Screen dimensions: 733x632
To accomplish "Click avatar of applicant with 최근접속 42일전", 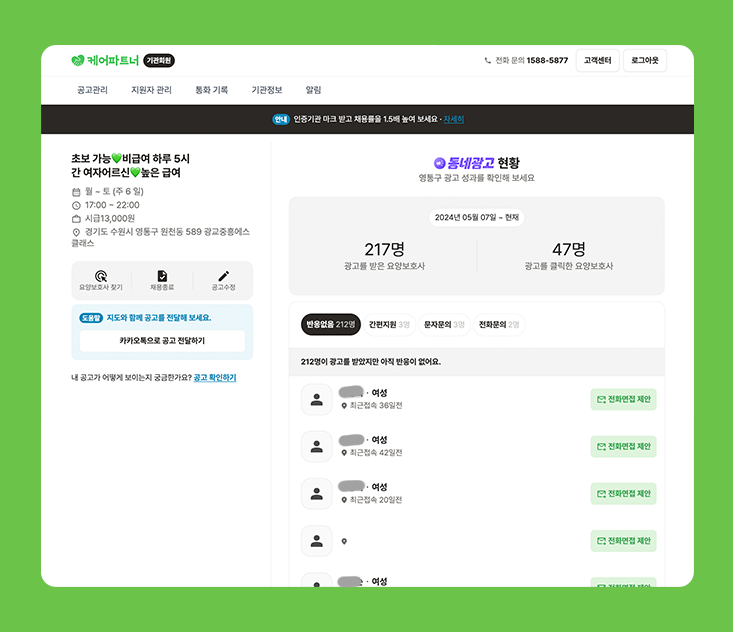I will tap(316, 447).
